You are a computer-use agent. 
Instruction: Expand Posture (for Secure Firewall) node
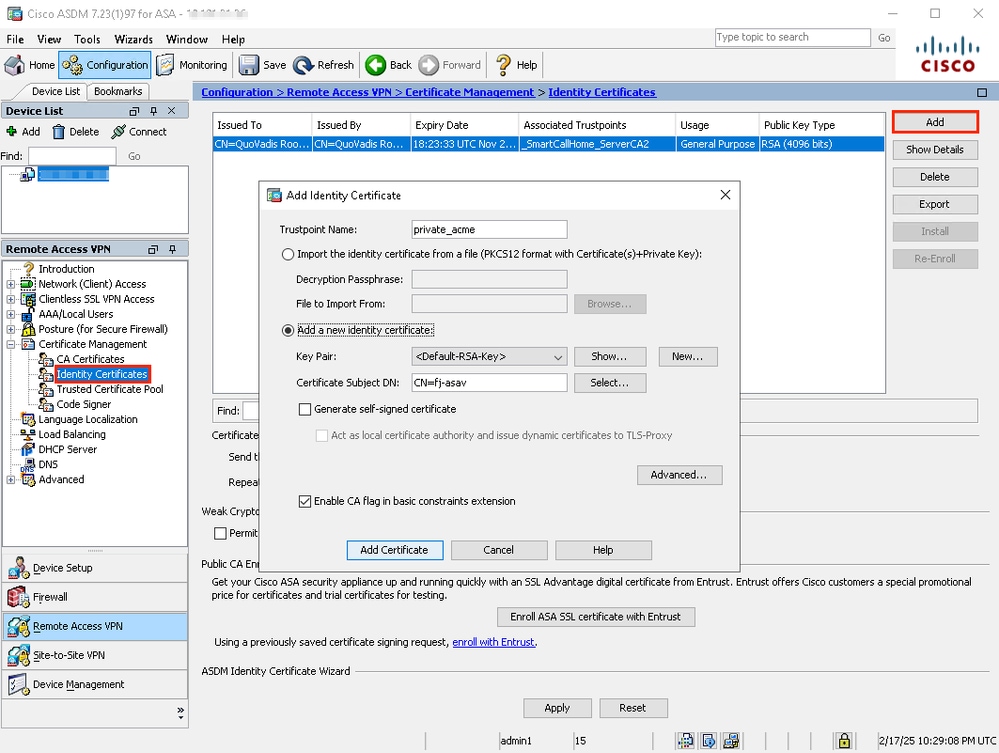coord(11,329)
